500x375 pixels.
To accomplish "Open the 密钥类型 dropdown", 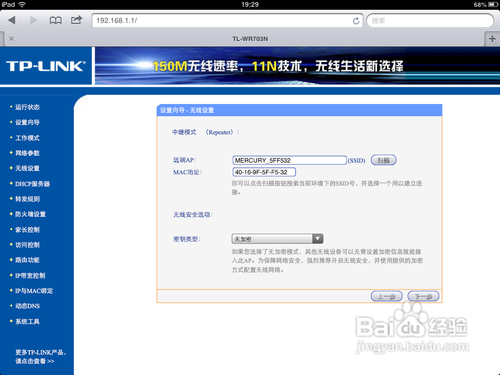I will (277, 239).
